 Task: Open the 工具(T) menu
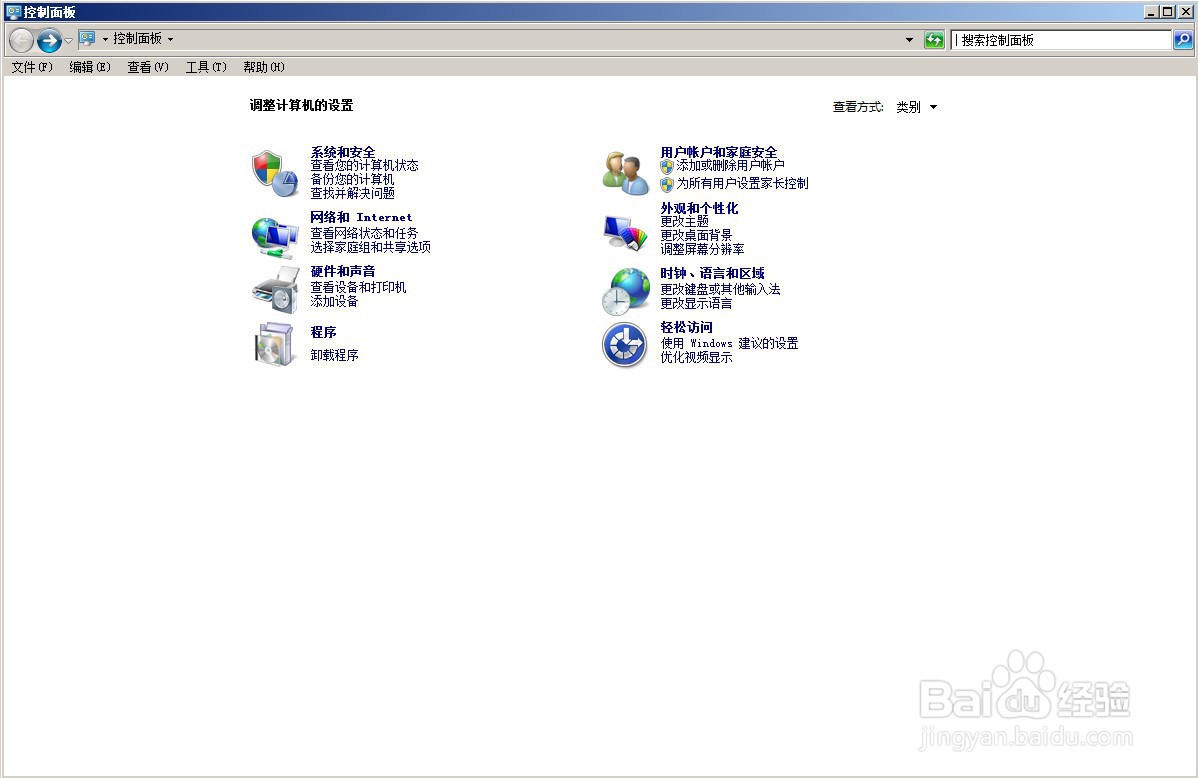point(206,67)
